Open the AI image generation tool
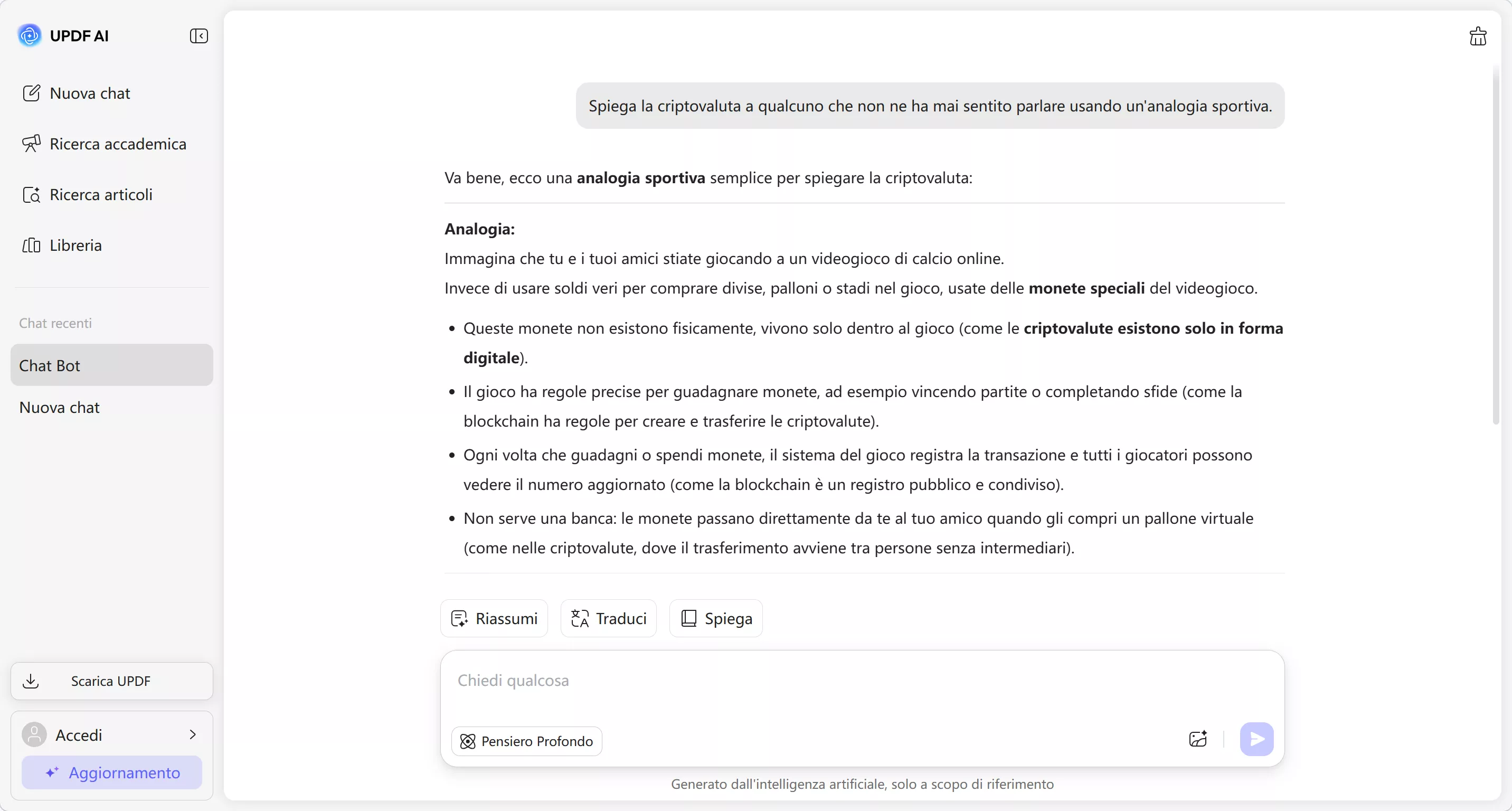 (x=1198, y=739)
